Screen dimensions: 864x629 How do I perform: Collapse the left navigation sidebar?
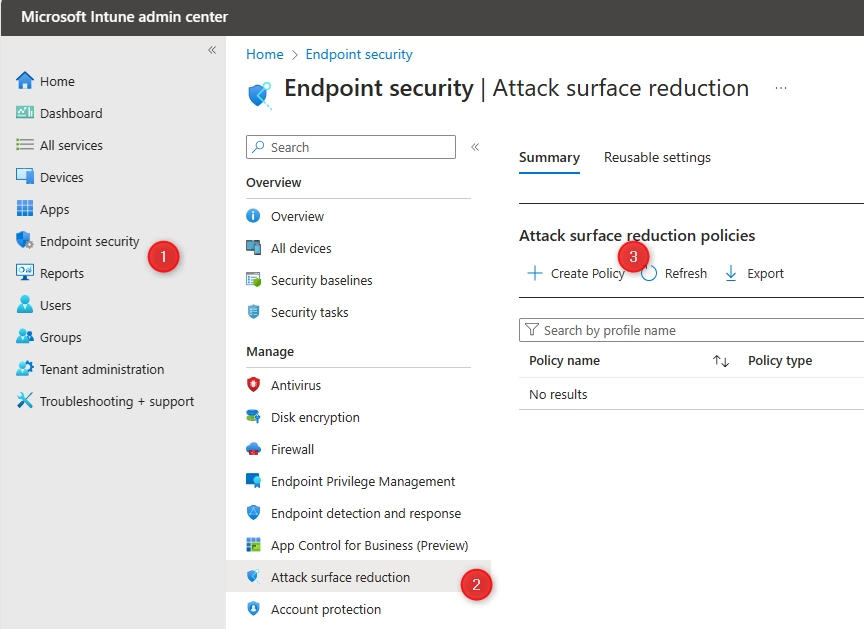[211, 49]
